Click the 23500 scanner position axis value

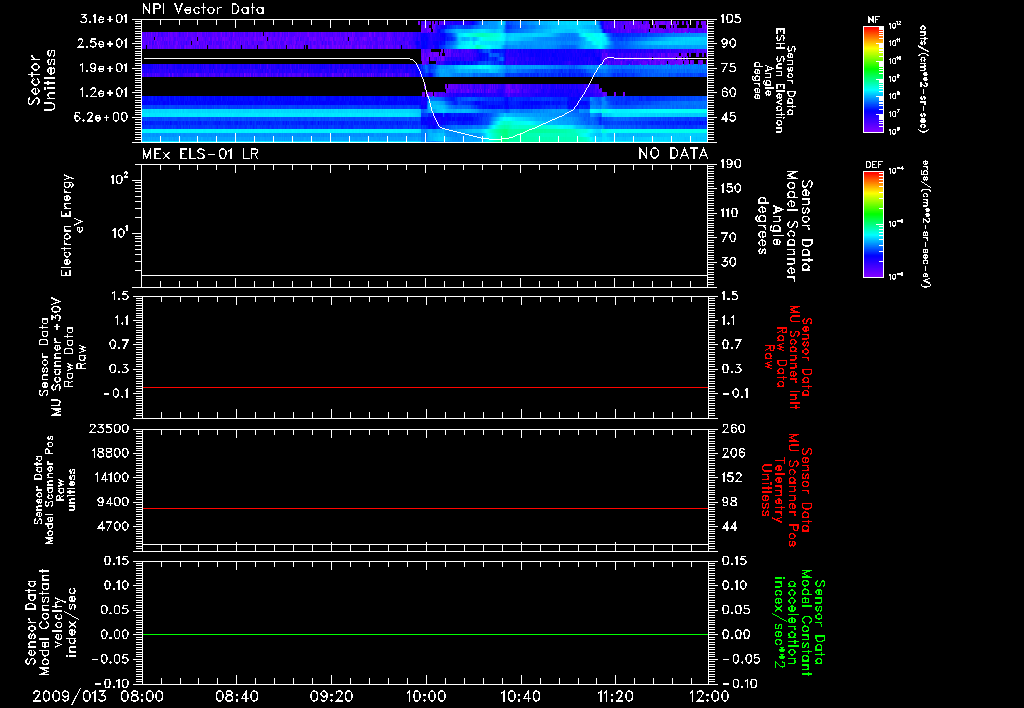108,428
